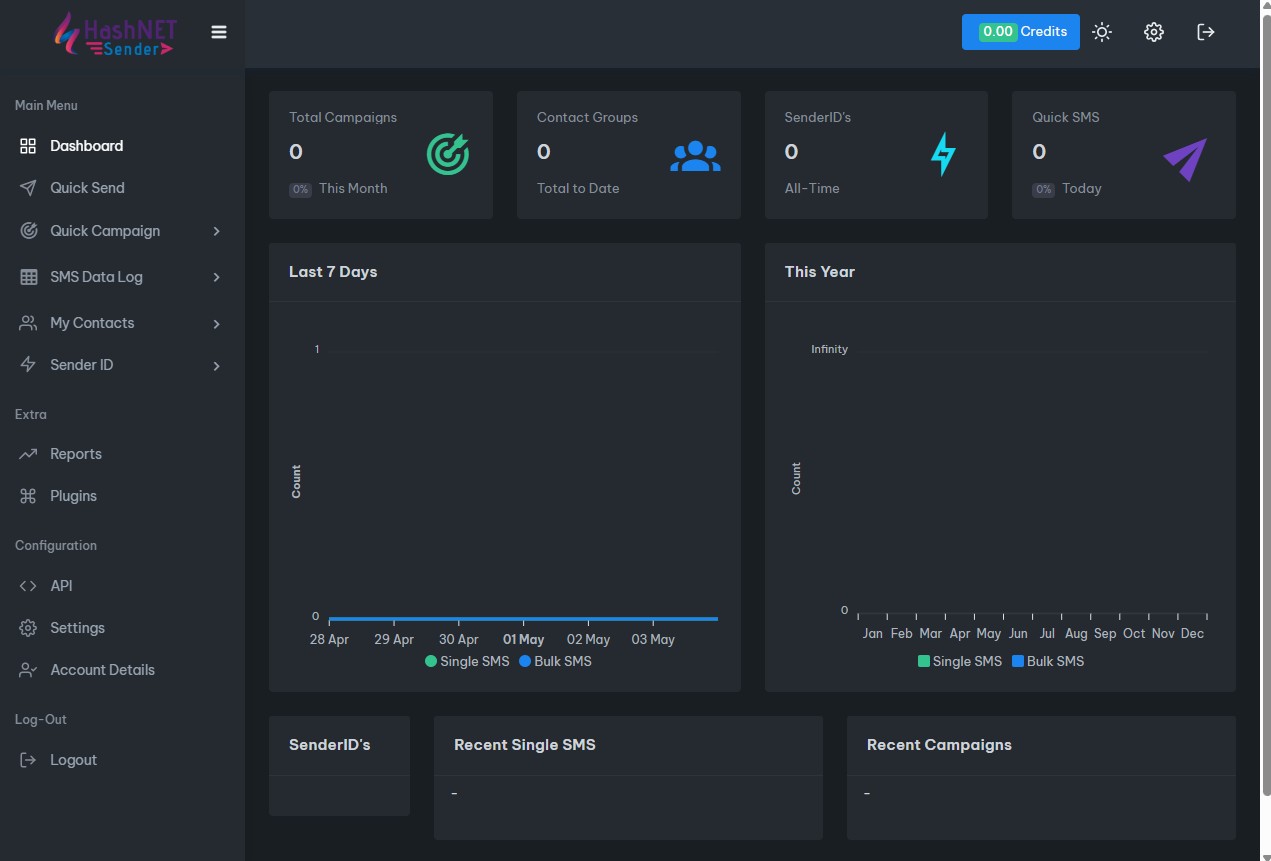Toggle Bulk SMS legend in This Year chart
Image resolution: width=1271 pixels, height=861 pixels.
click(x=1047, y=661)
